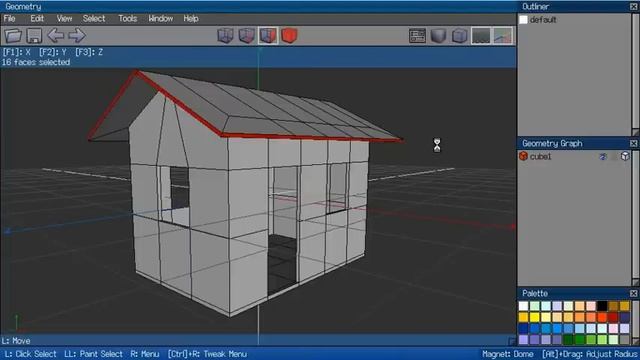Open the Help menu

tap(191, 18)
